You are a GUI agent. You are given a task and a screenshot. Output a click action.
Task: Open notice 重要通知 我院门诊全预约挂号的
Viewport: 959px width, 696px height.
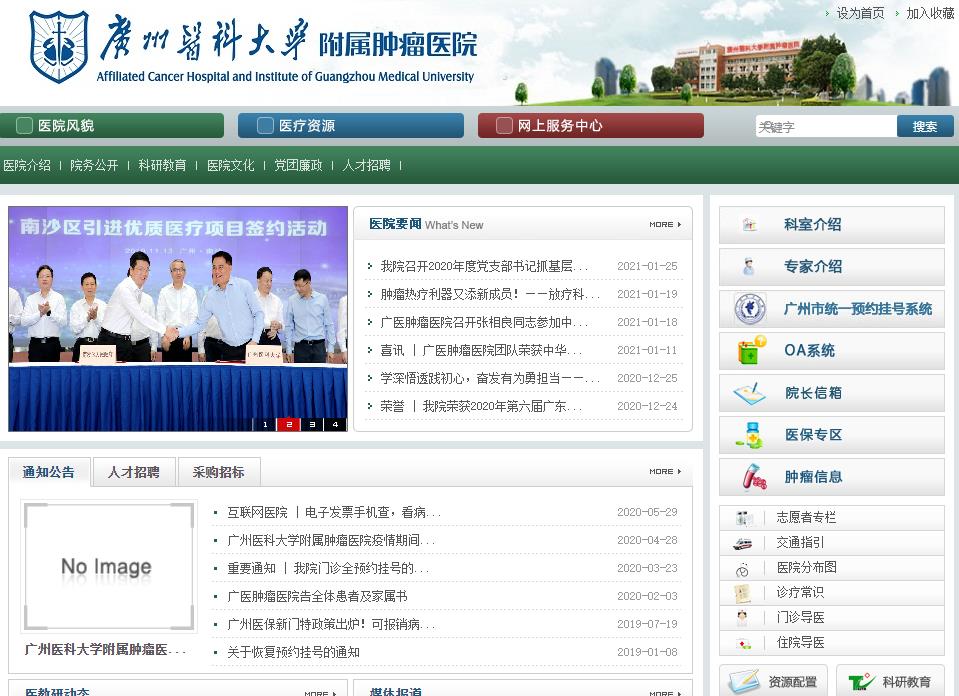[x=328, y=569]
